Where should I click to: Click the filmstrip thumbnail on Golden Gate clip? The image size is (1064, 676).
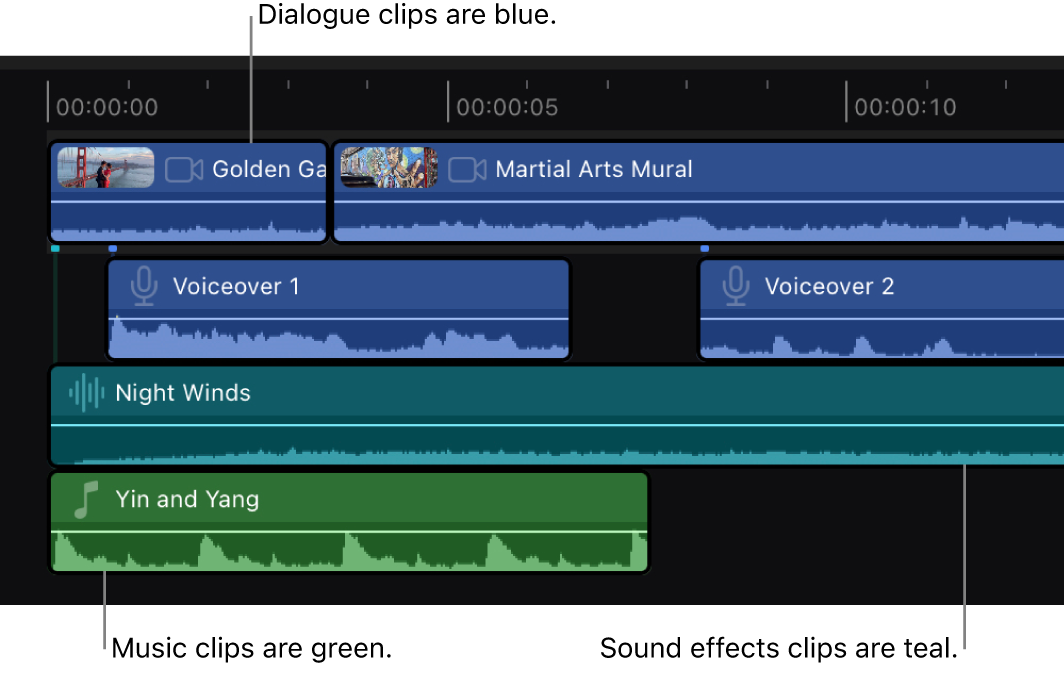[x=104, y=169]
